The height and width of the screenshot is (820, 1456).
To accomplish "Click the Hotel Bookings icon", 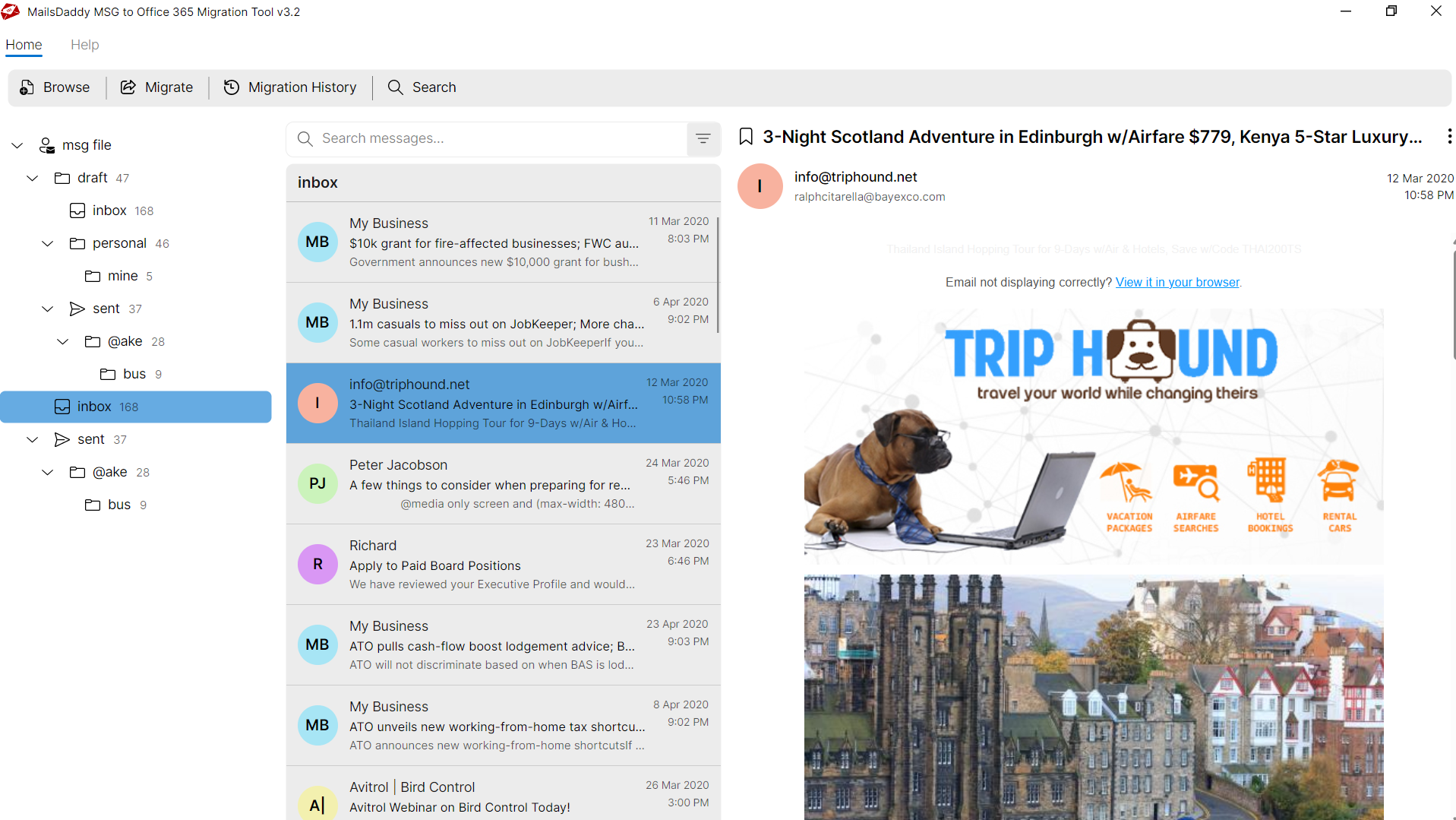I will (1270, 495).
